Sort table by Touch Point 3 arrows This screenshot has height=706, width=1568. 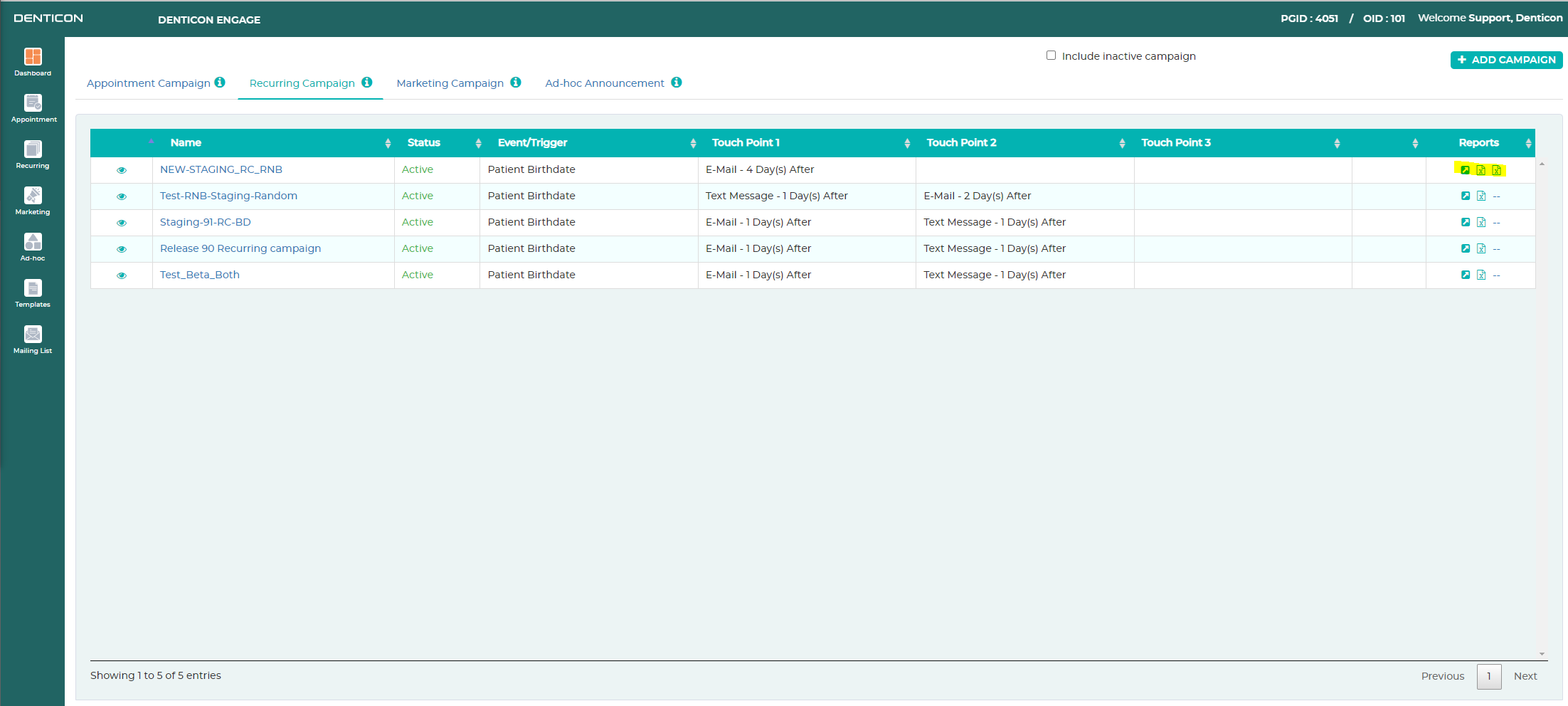tap(1337, 143)
